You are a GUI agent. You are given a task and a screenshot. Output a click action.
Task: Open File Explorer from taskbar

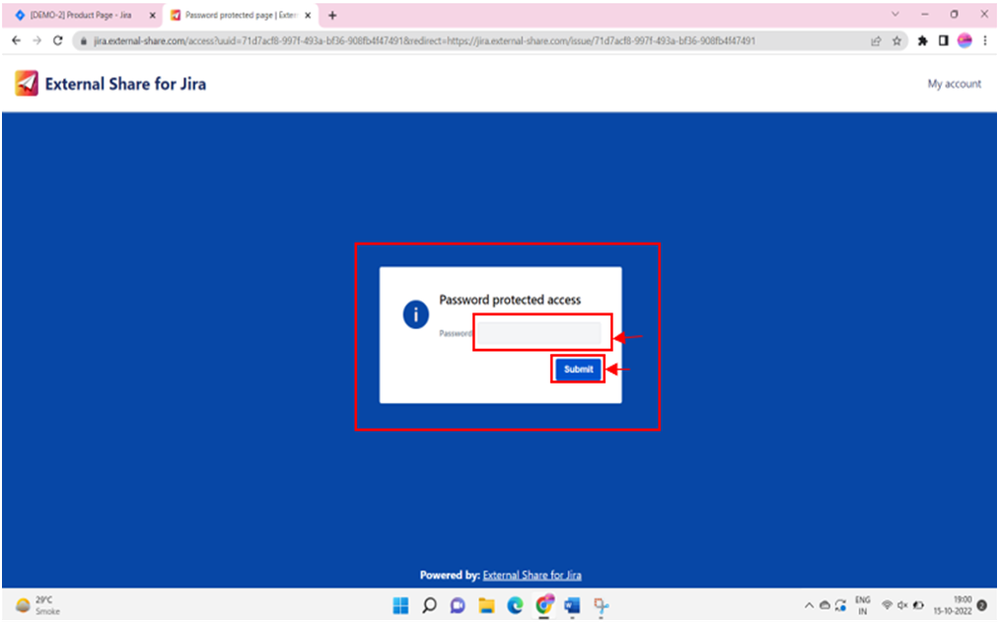(x=487, y=605)
